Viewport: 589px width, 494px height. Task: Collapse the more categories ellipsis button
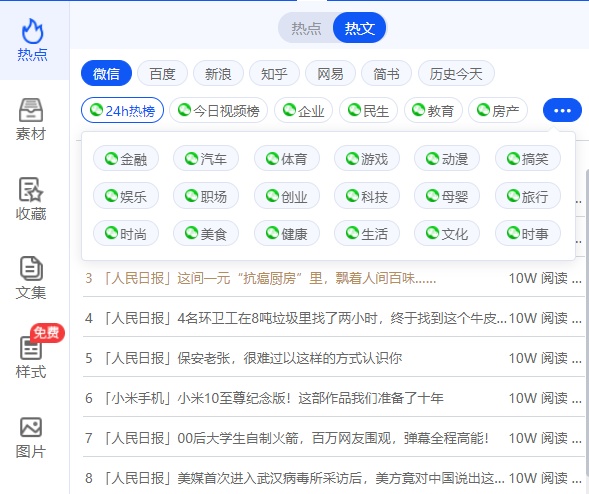562,110
